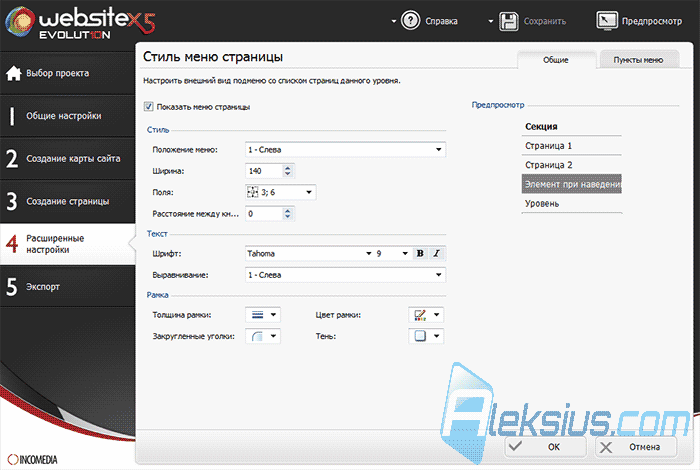Select Общие tab

[x=556, y=60]
